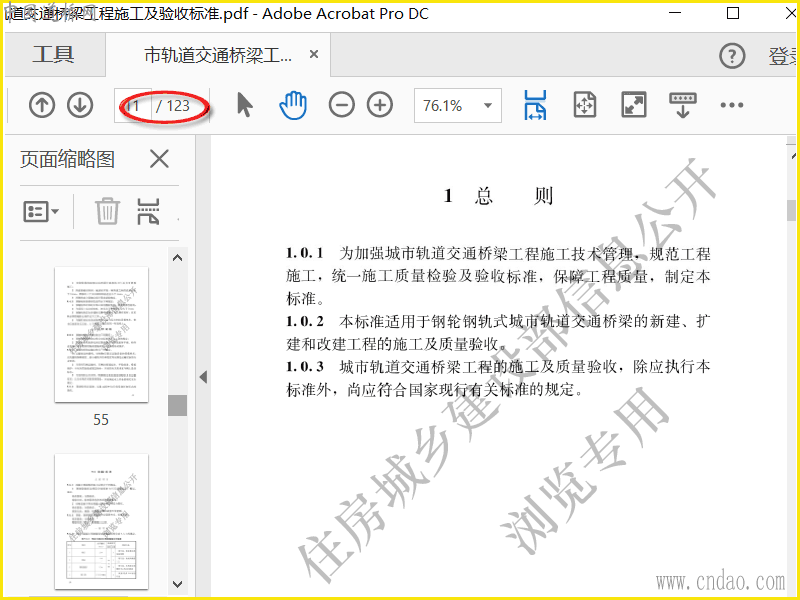Viewport: 800px width, 600px height.
Task: Close the 页面缩略图 panel
Action: [x=159, y=159]
